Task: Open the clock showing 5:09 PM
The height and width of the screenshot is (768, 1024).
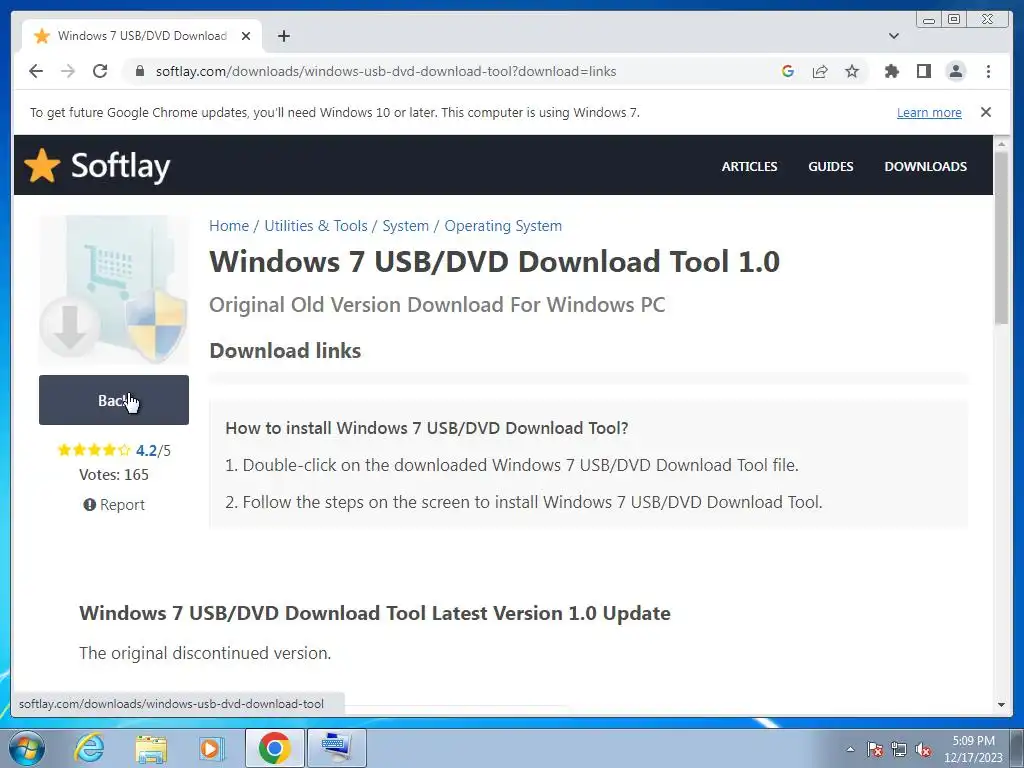Action: [x=973, y=749]
